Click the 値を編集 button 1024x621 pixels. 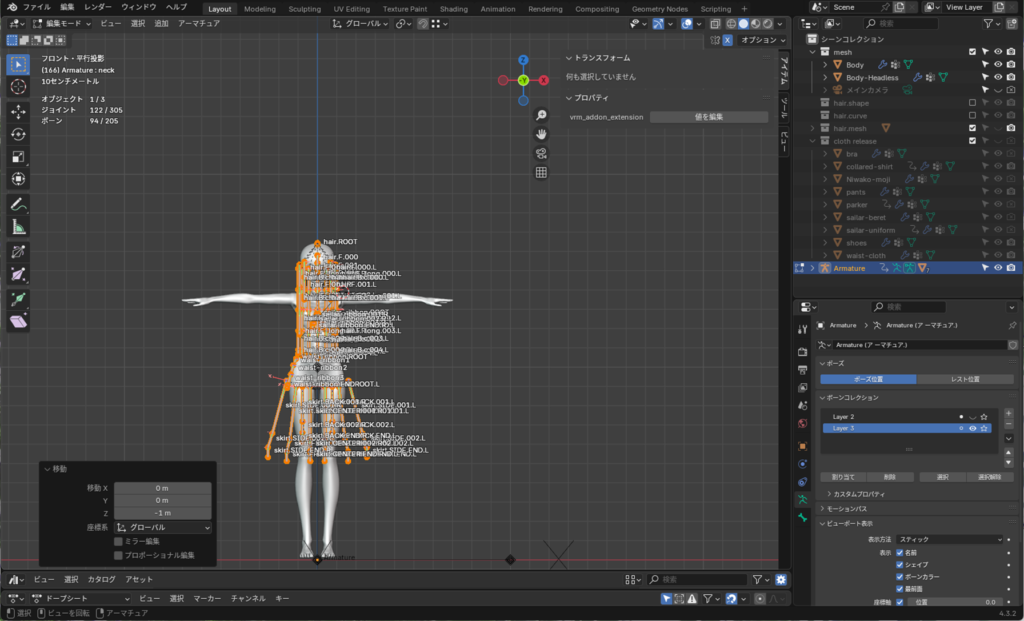tap(708, 117)
